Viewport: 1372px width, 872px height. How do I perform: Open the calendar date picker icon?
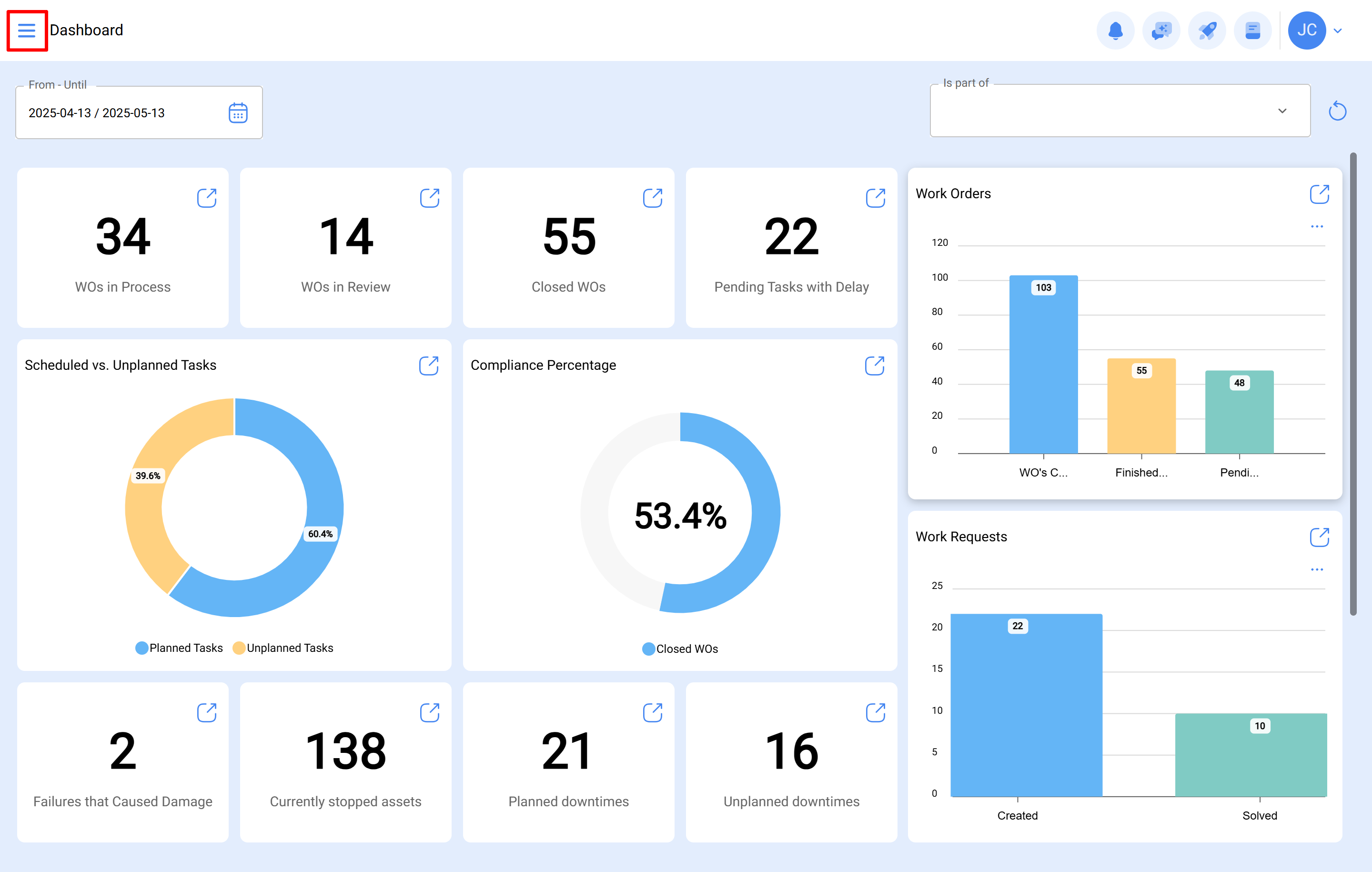pyautogui.click(x=238, y=112)
